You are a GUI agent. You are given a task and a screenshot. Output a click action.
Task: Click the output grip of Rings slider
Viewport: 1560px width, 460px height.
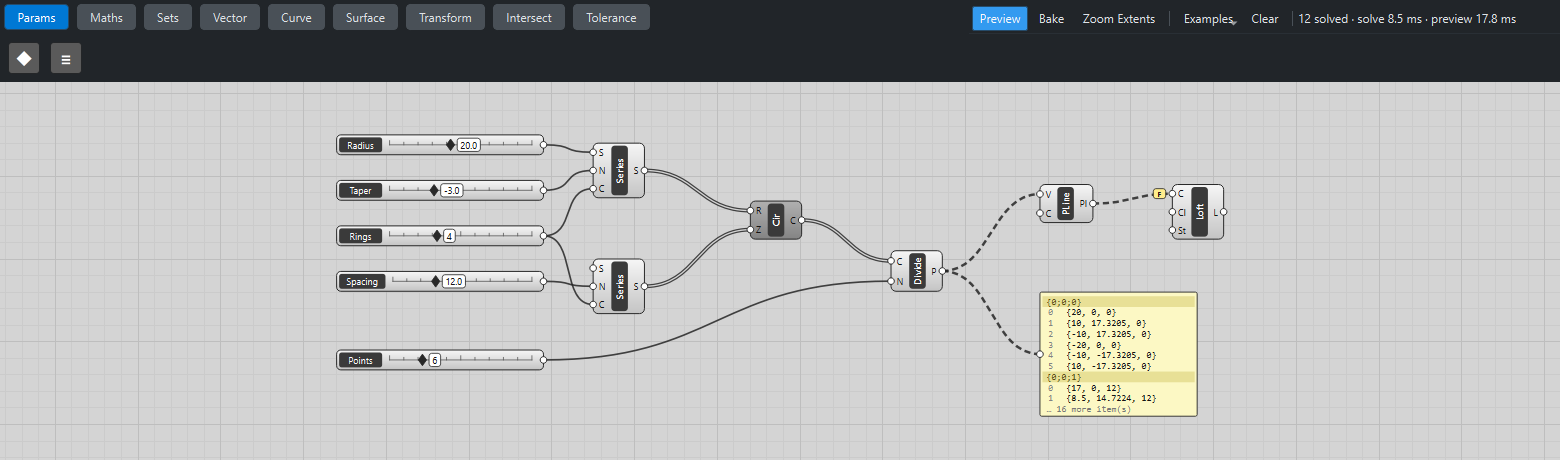click(543, 237)
